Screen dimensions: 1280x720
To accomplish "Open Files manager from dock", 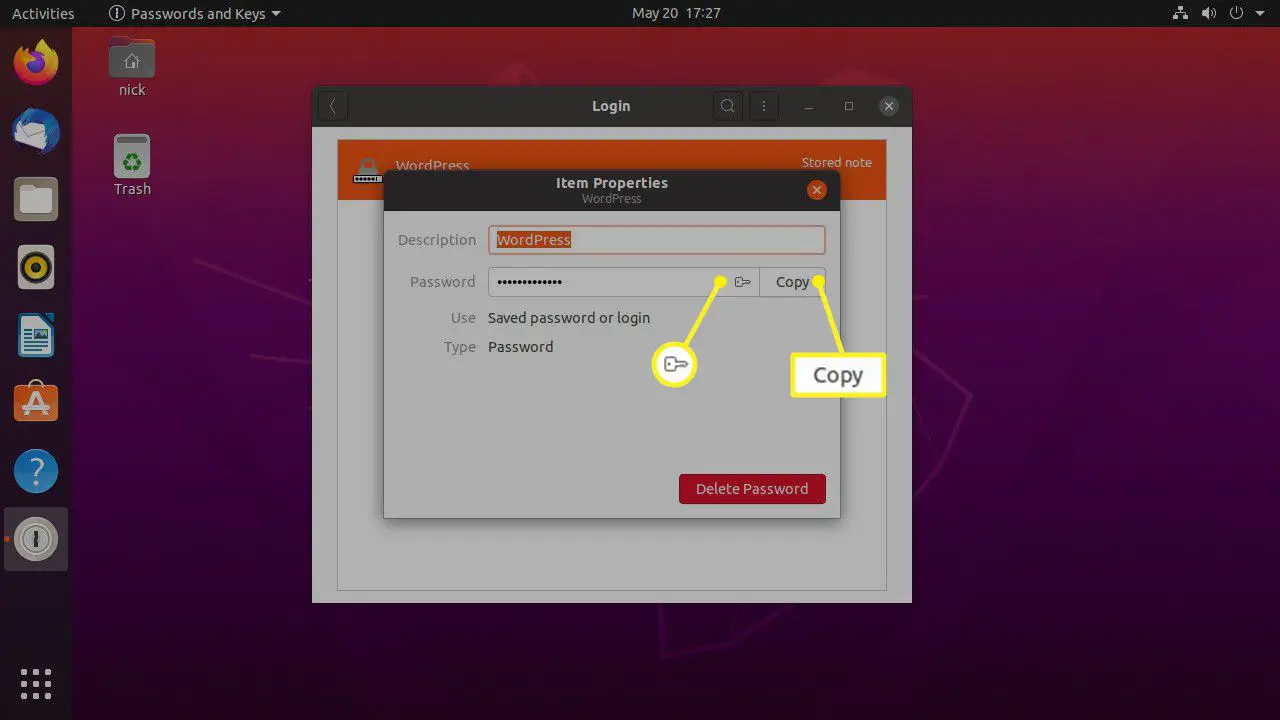I will 36,199.
